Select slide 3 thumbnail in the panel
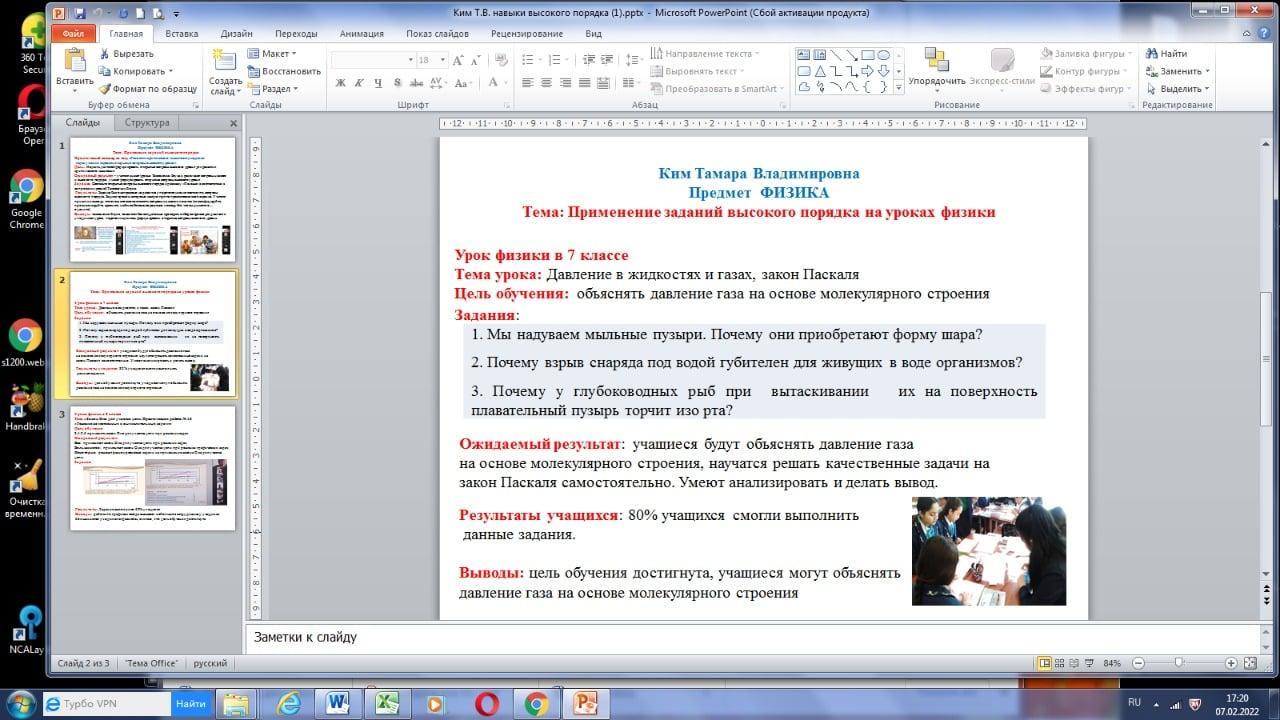 tap(153, 467)
